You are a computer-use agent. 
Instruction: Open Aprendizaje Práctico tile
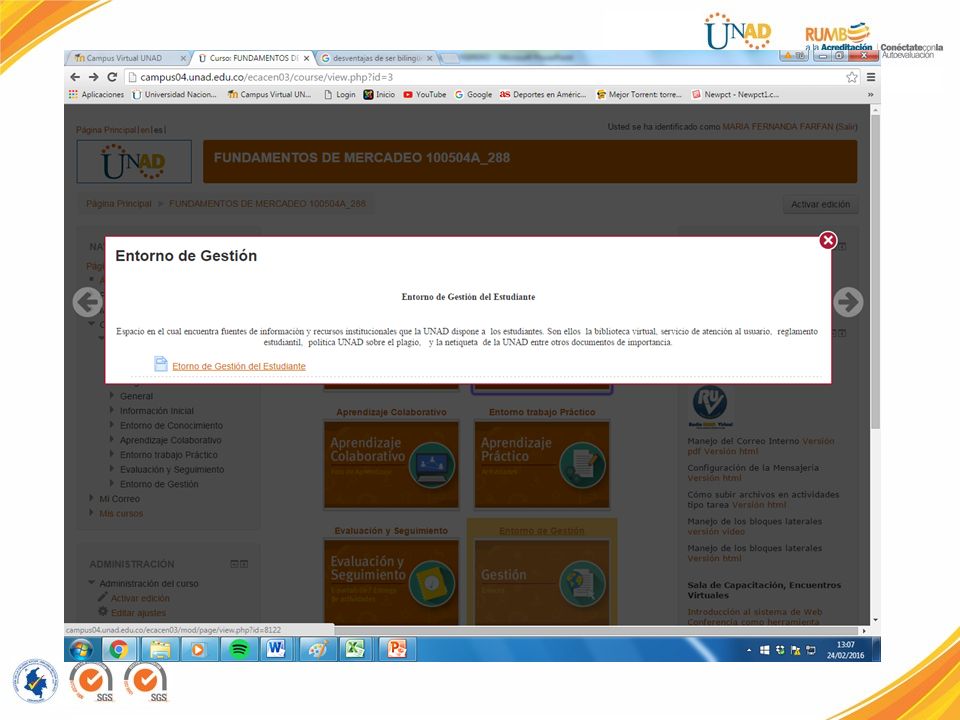pos(542,465)
